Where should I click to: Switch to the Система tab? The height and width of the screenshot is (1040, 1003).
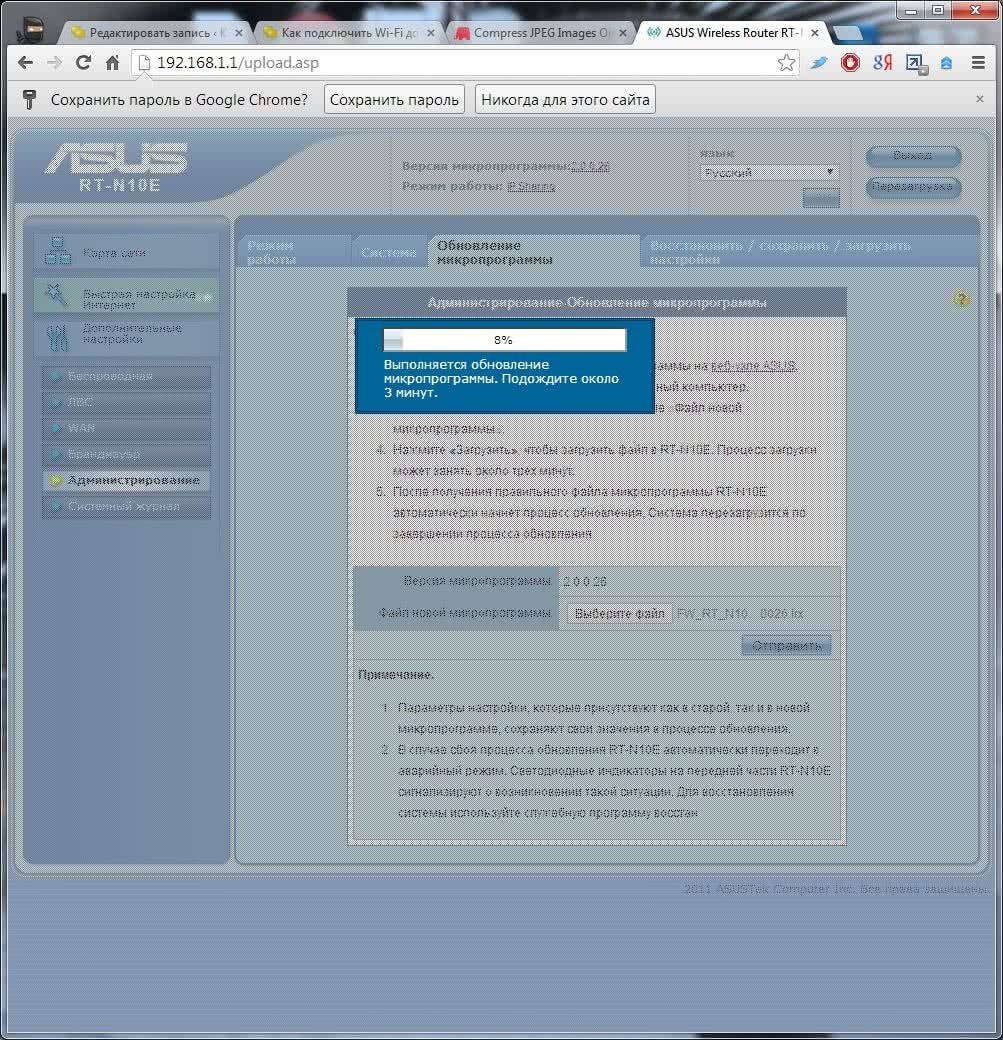(x=388, y=252)
